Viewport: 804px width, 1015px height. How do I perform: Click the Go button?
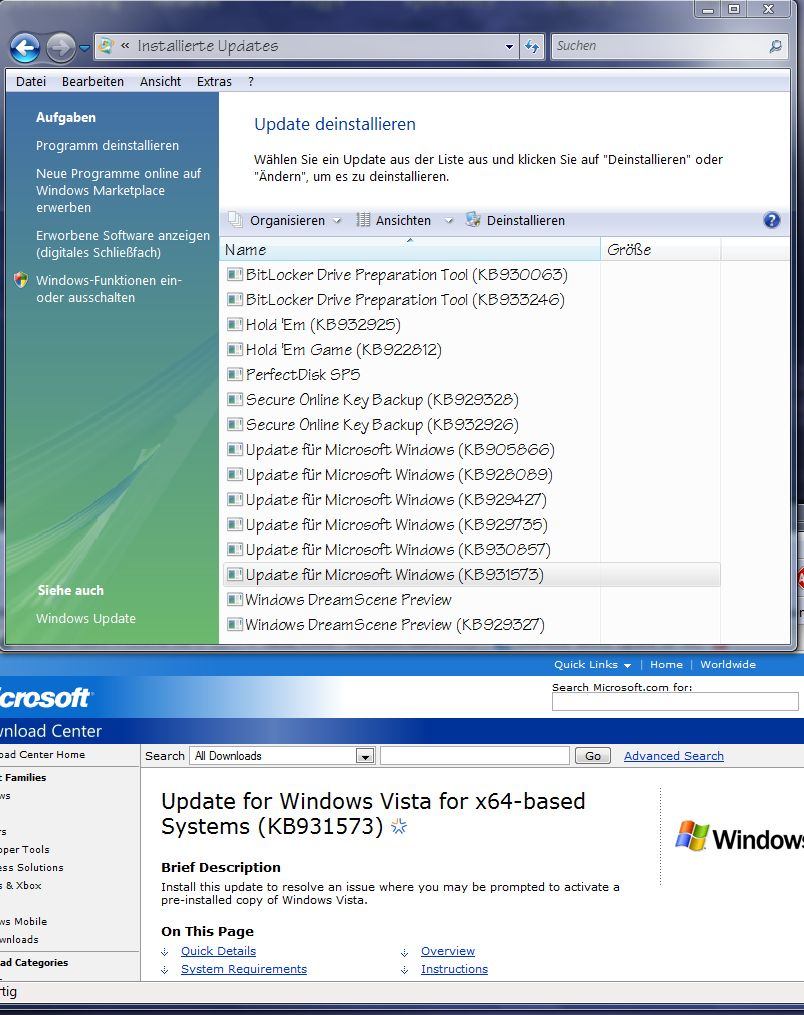593,756
